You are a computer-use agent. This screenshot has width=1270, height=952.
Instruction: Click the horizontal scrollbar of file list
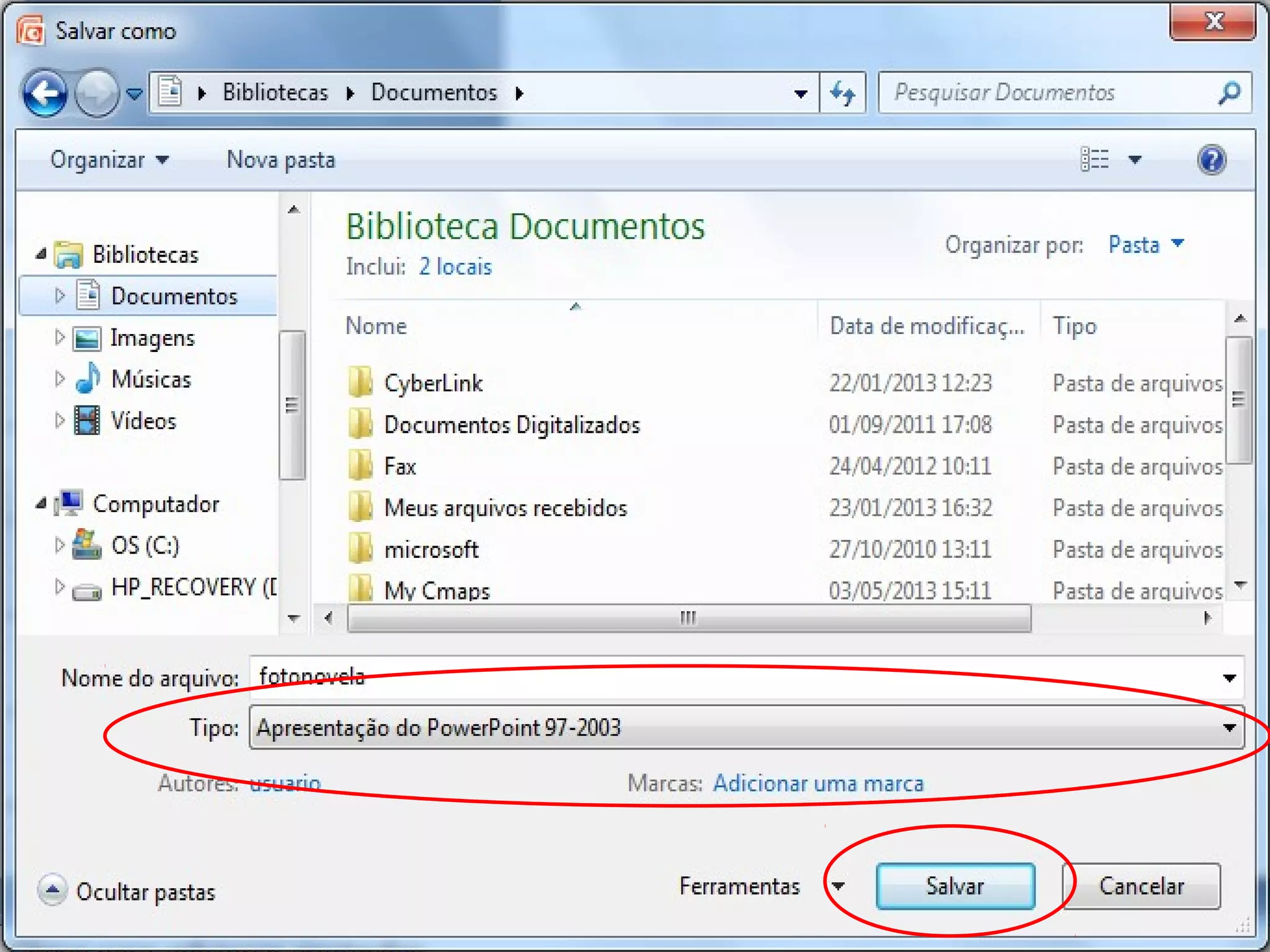pyautogui.click(x=688, y=618)
